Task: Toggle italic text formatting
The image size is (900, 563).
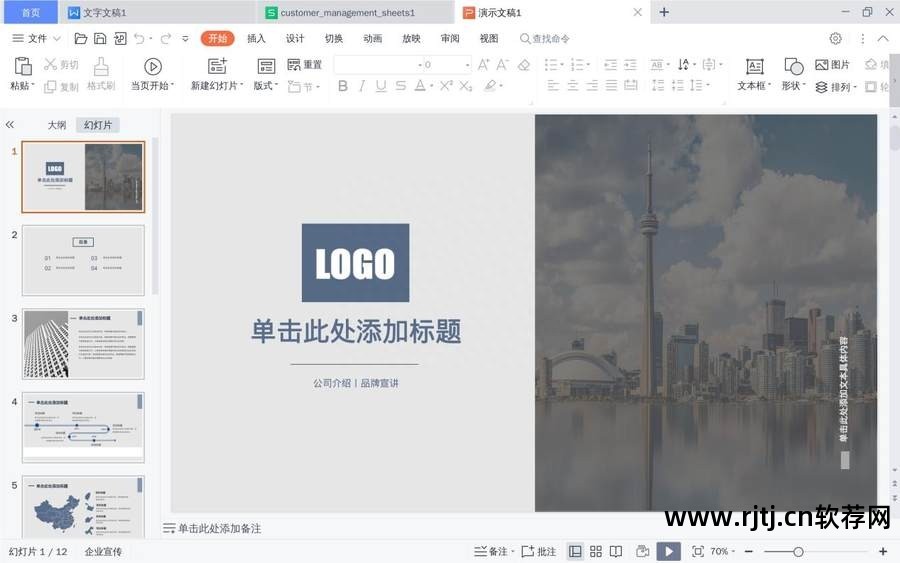Action: click(x=362, y=86)
